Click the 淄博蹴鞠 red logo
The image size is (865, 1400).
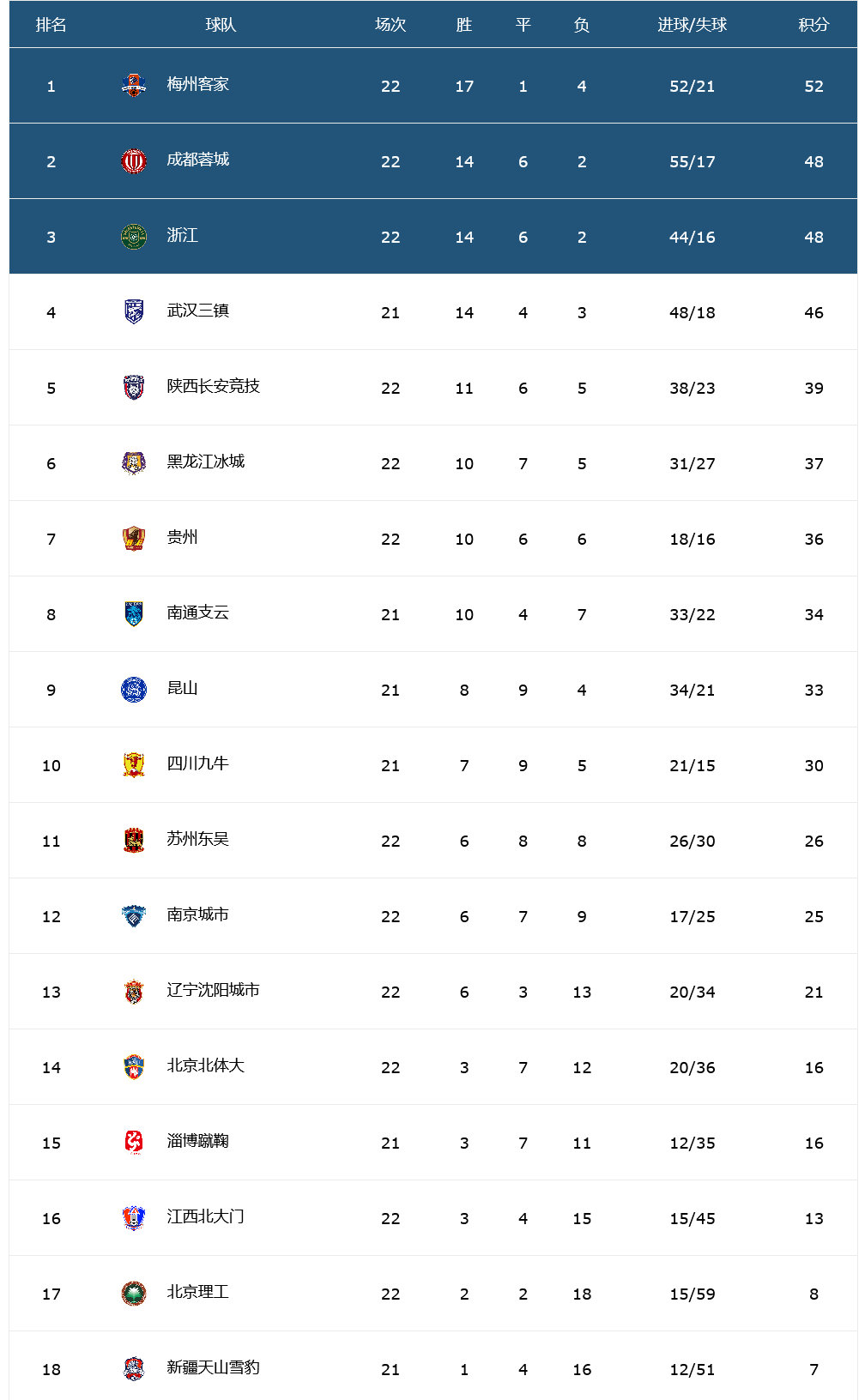pos(134,1142)
